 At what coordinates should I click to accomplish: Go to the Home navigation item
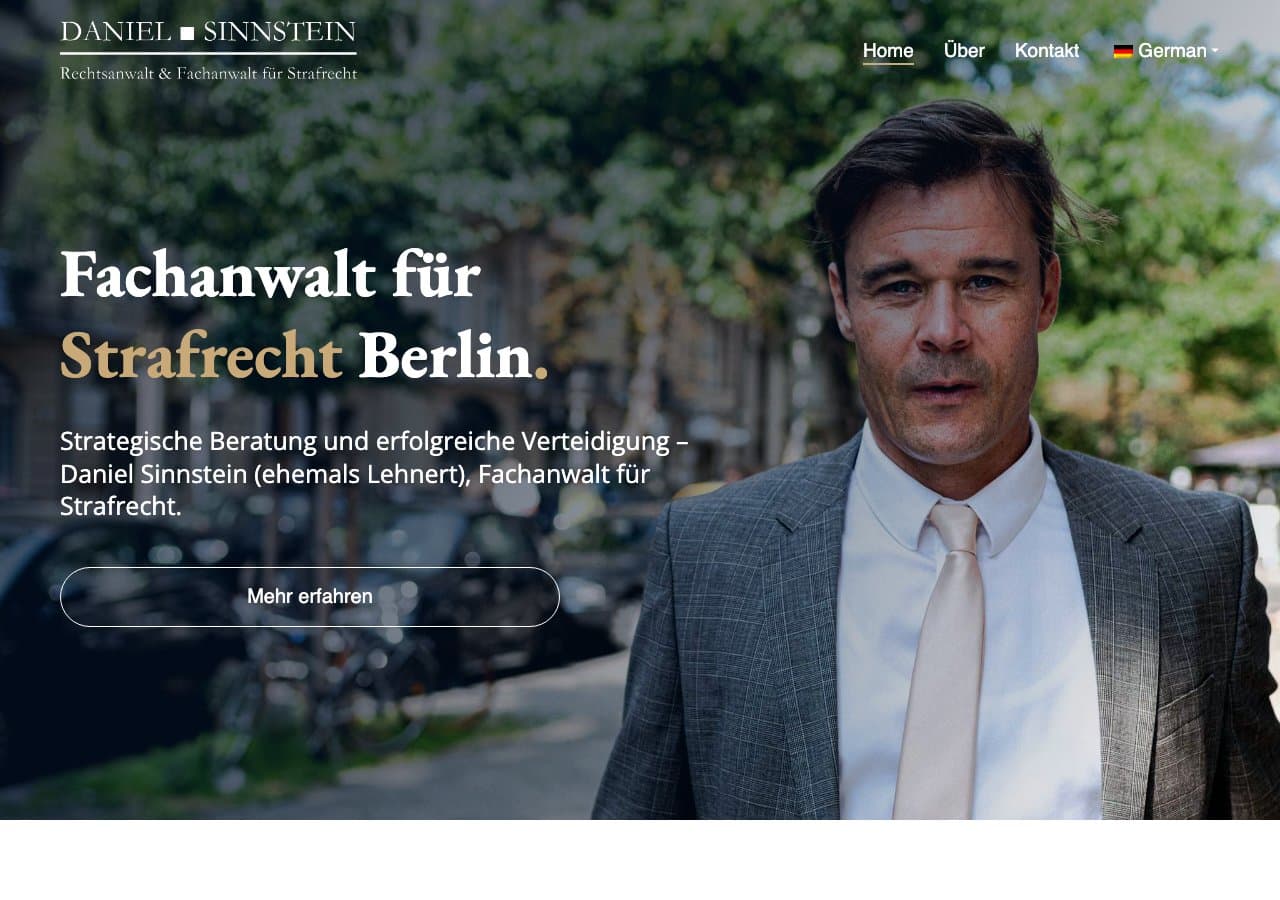888,51
